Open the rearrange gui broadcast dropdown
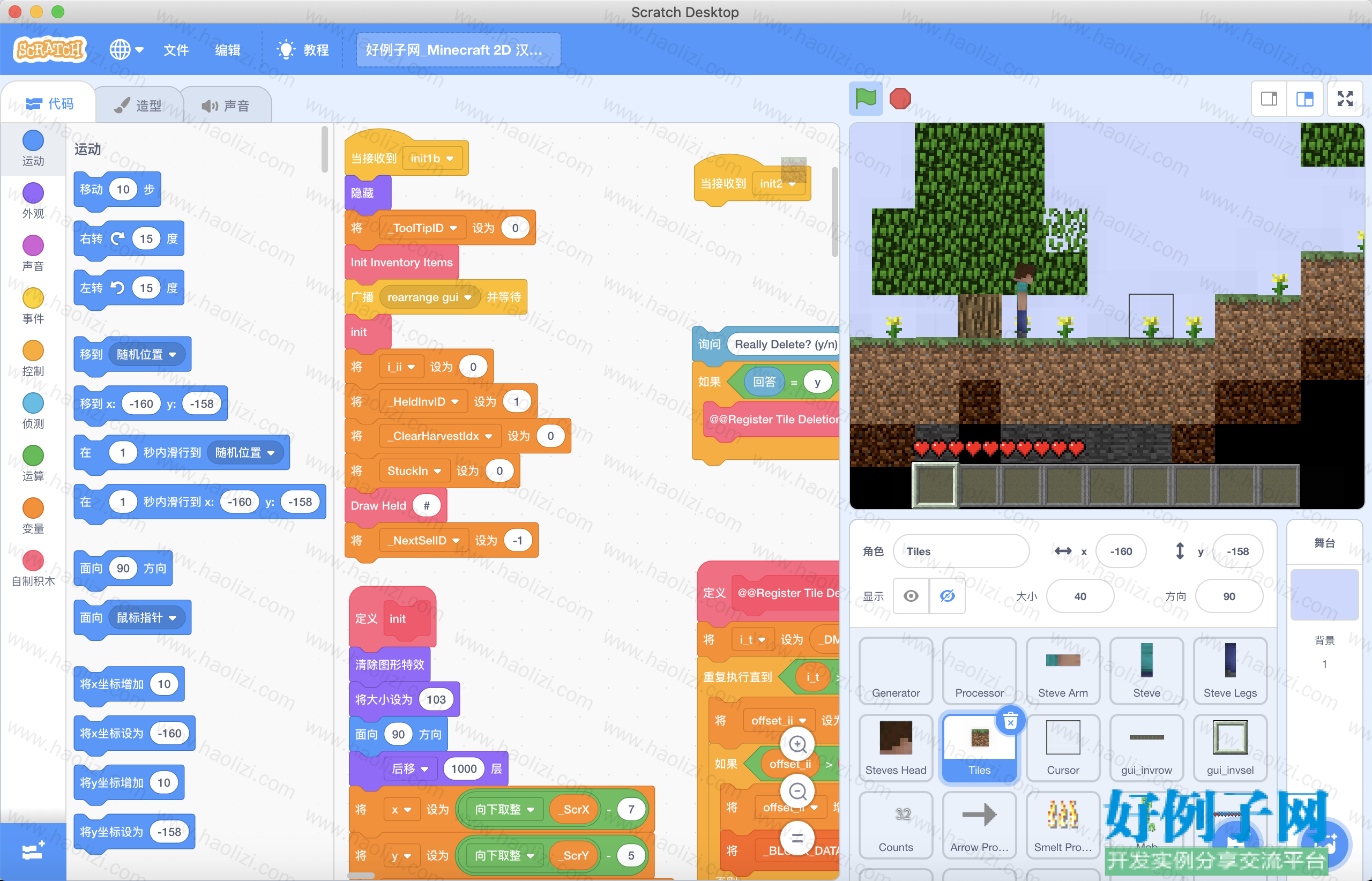 point(429,297)
